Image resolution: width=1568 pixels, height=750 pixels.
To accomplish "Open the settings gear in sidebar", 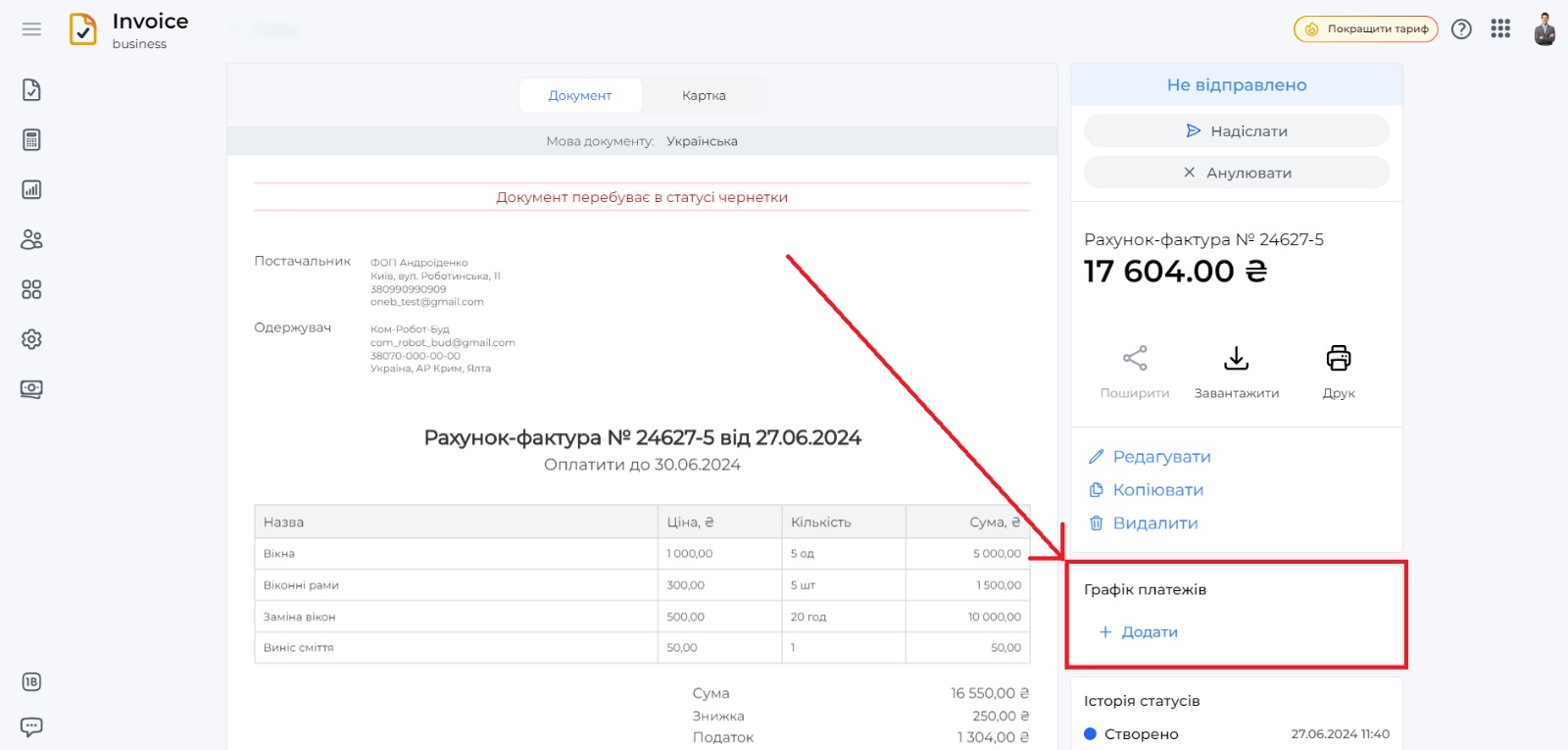I will click(x=31, y=339).
